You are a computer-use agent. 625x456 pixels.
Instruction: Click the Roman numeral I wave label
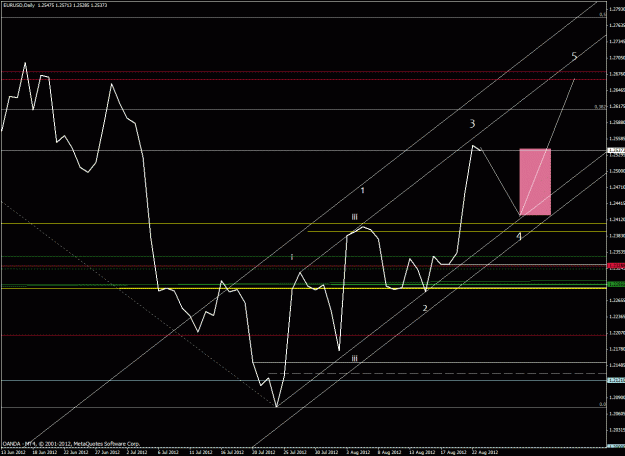click(x=292, y=257)
